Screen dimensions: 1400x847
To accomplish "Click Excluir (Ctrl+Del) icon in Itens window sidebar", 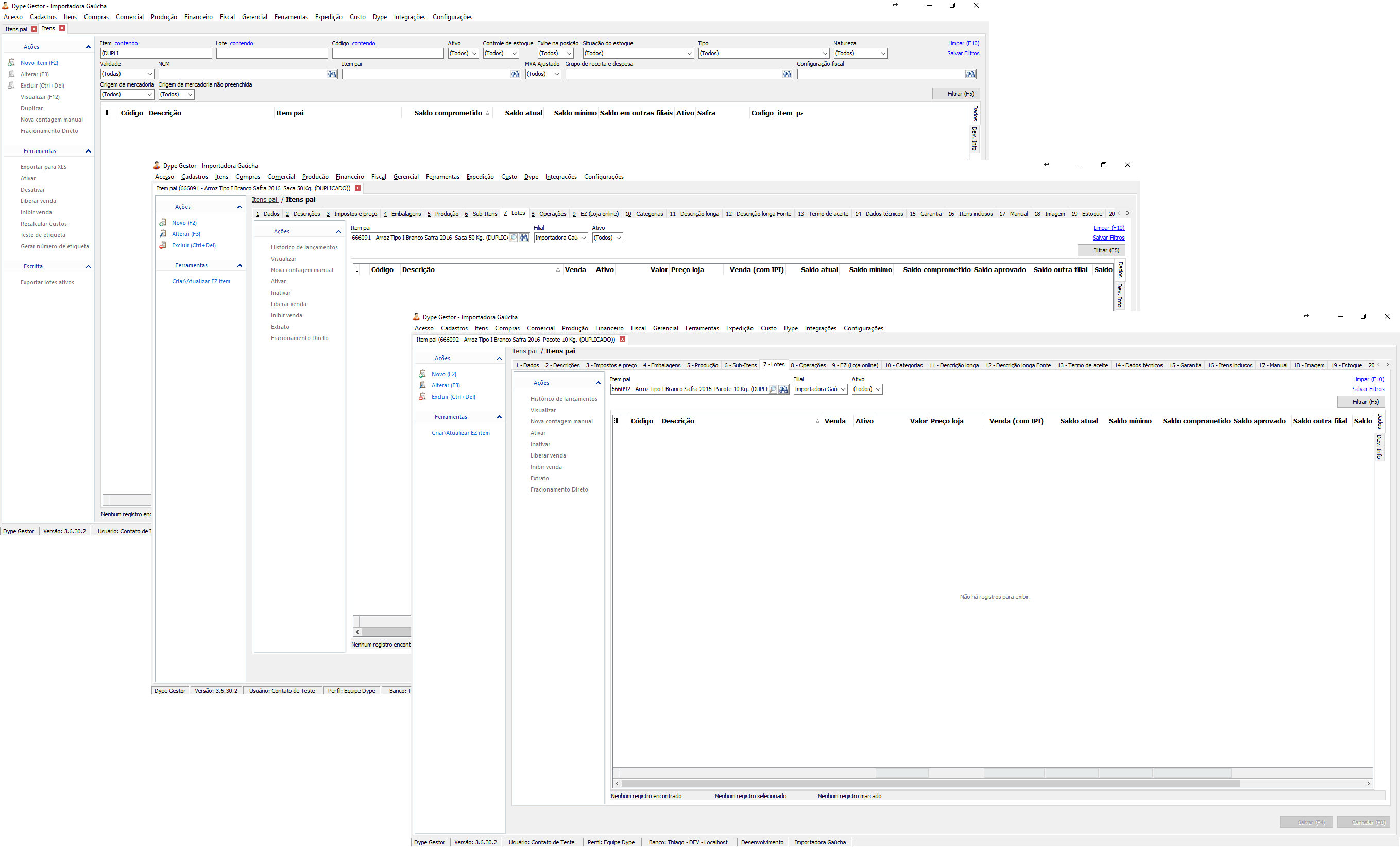I will tap(11, 86).
